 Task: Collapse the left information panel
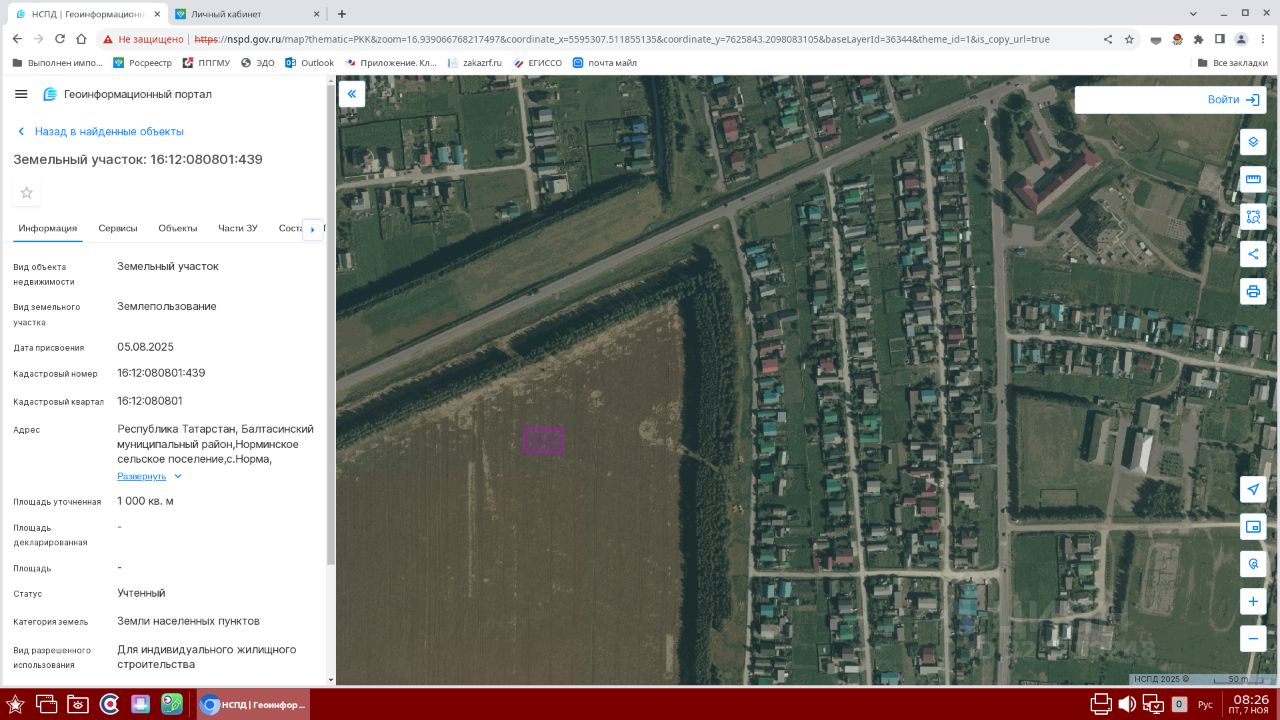352,94
